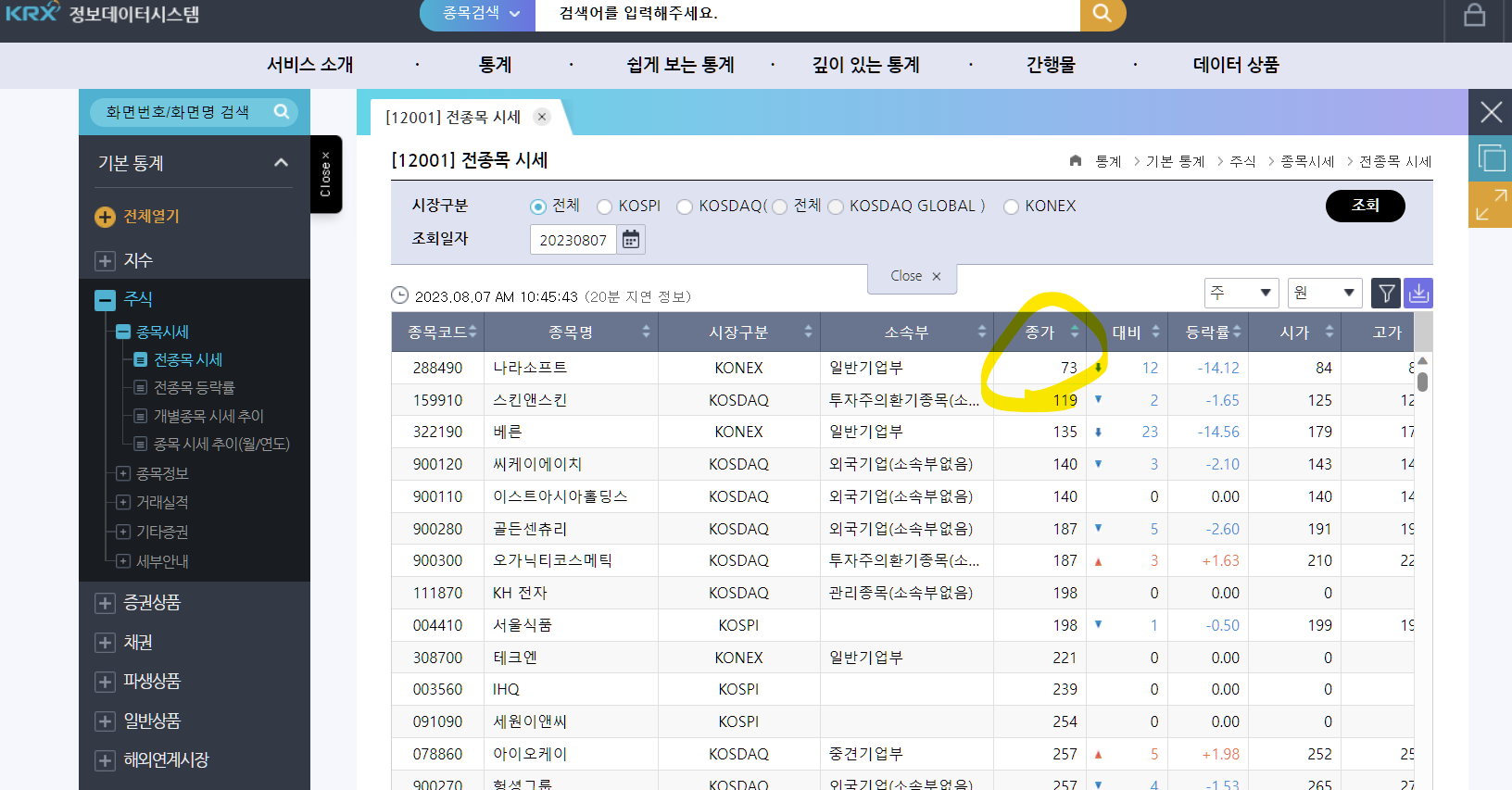
Task: Click the search magnifier icon in top bar
Action: [1102, 13]
